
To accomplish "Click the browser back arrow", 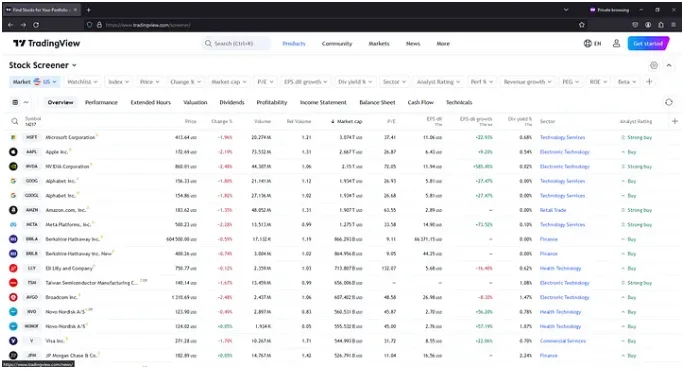I will (x=10, y=25).
